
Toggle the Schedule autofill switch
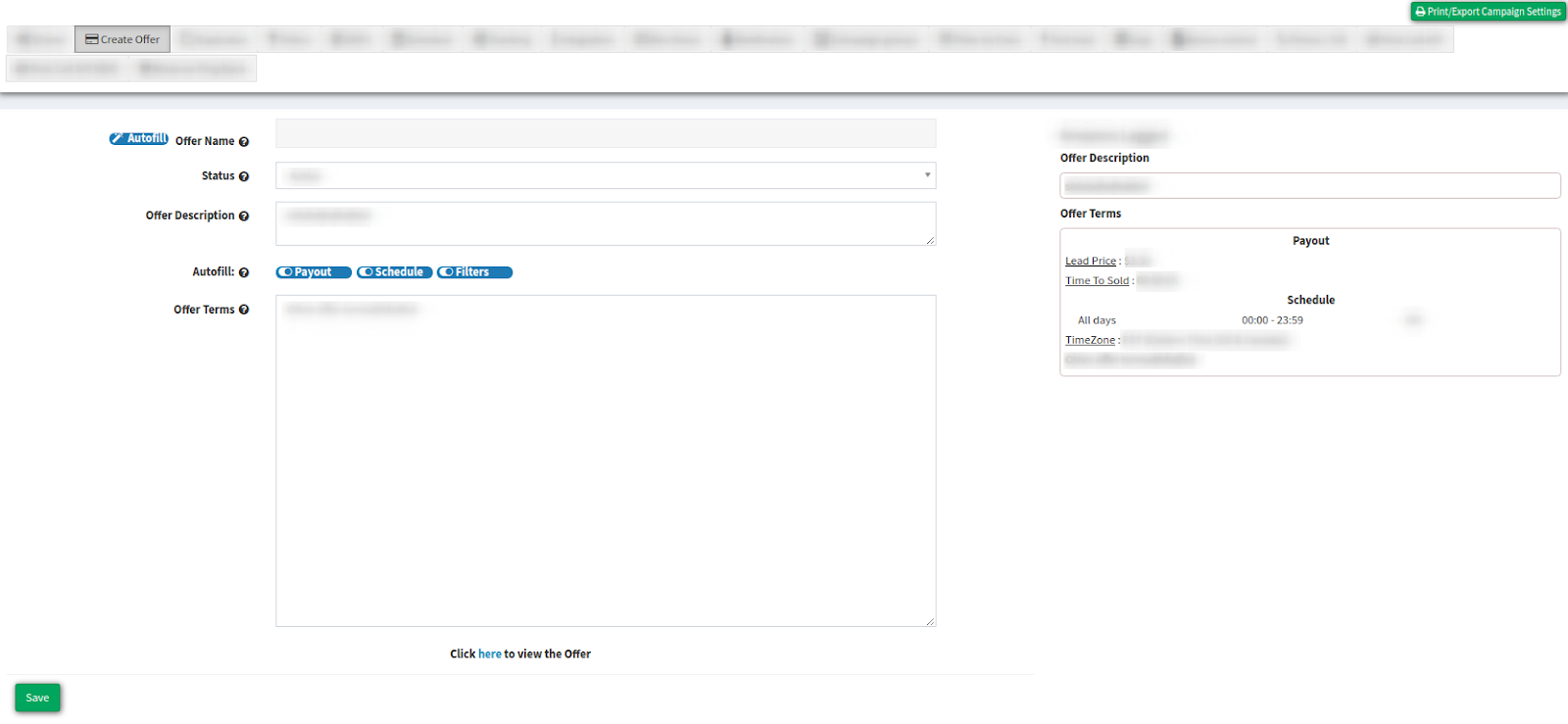point(394,272)
